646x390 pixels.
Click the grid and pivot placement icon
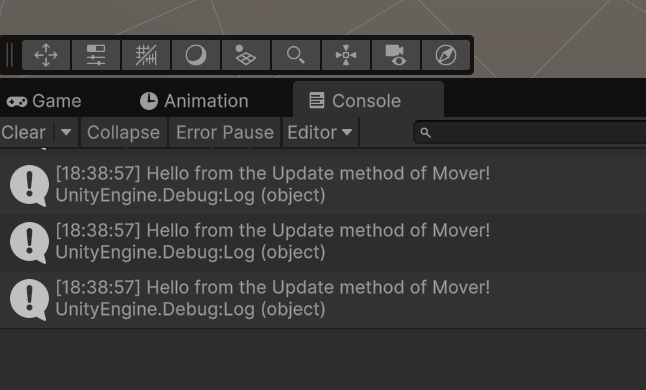[x=246, y=55]
